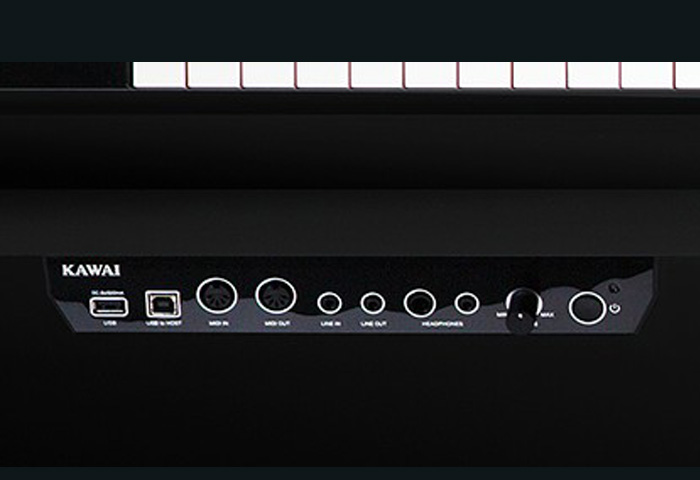Click the LINE OUT jack
Screen dimensions: 700x480
pyautogui.click(x=373, y=303)
